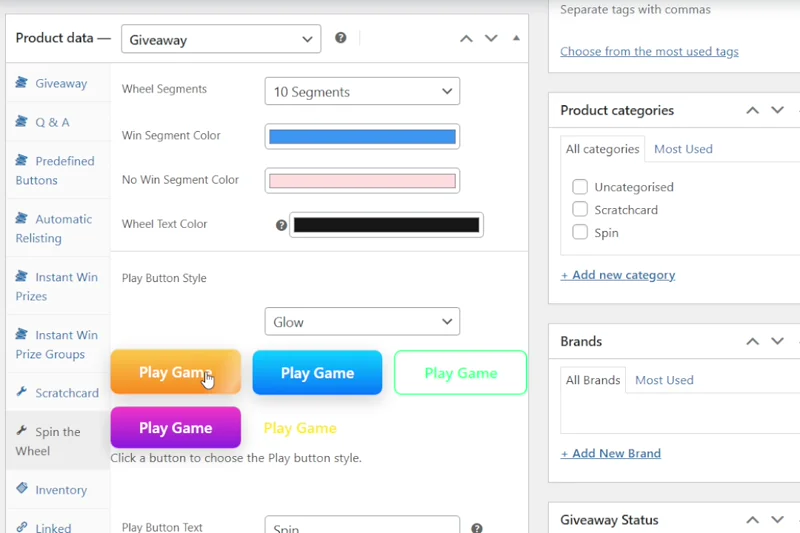The image size is (800, 533).
Task: Move Product data panel down arrow
Action: [x=491, y=39]
